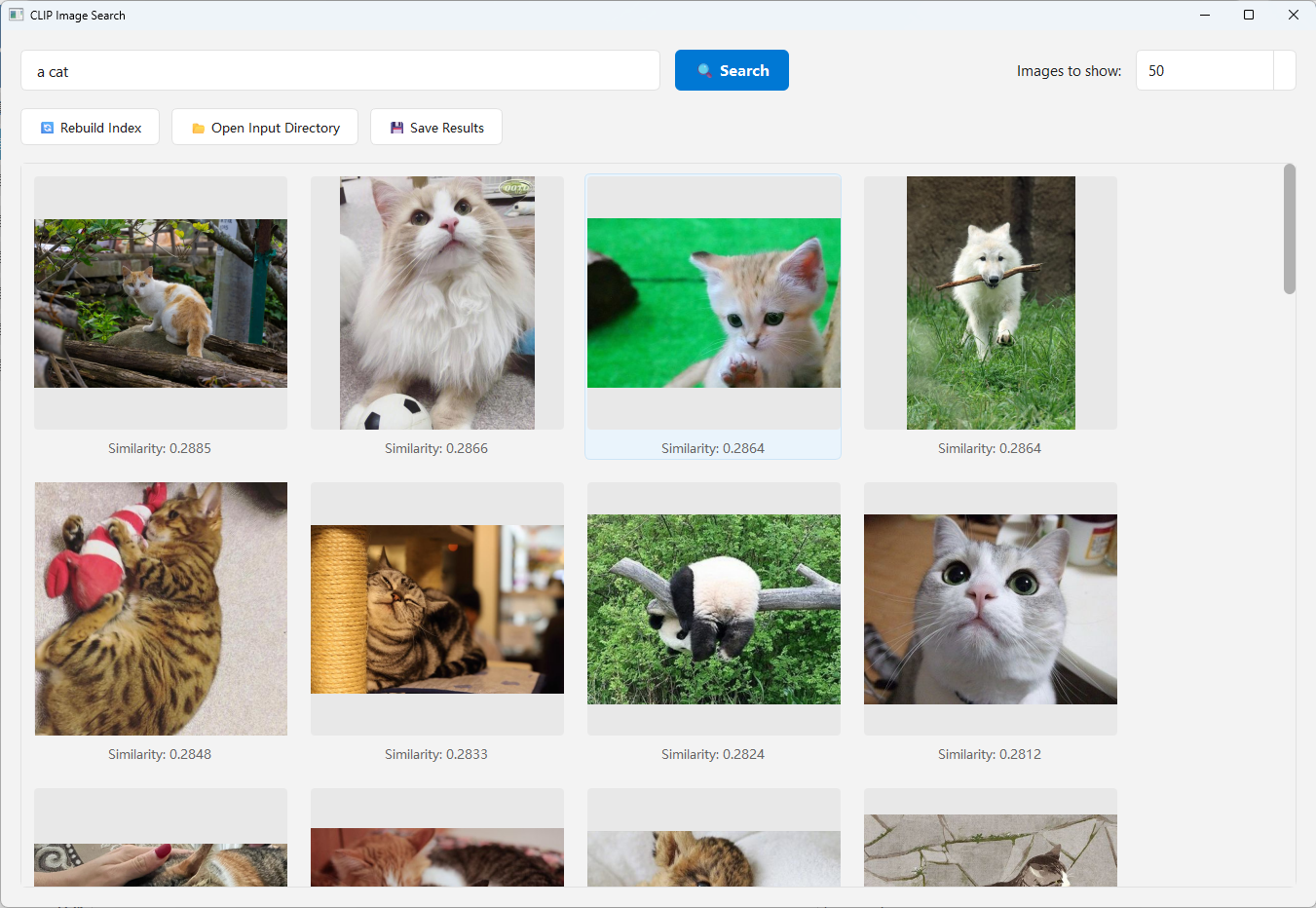Click the CLIP Image Search app icon
Screen dimensions: 1316x908
(16, 15)
